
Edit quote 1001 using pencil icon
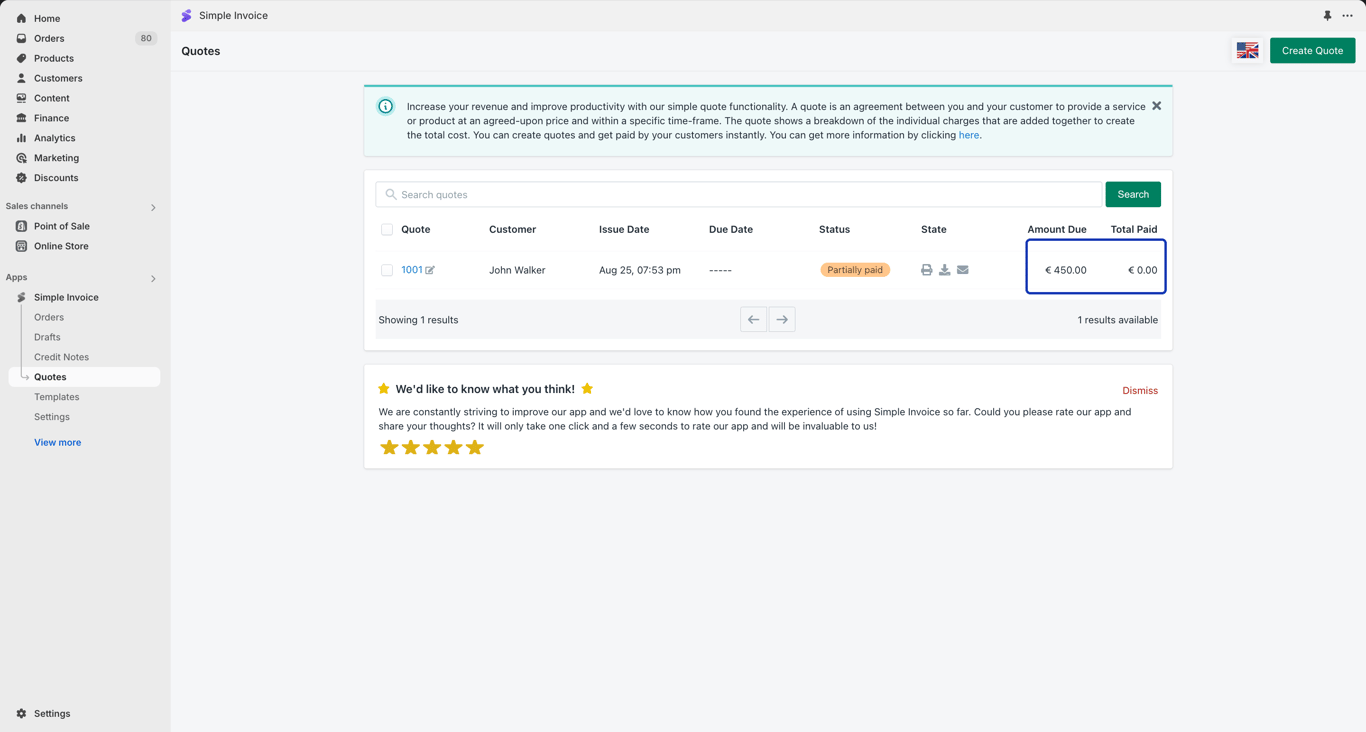click(430, 270)
